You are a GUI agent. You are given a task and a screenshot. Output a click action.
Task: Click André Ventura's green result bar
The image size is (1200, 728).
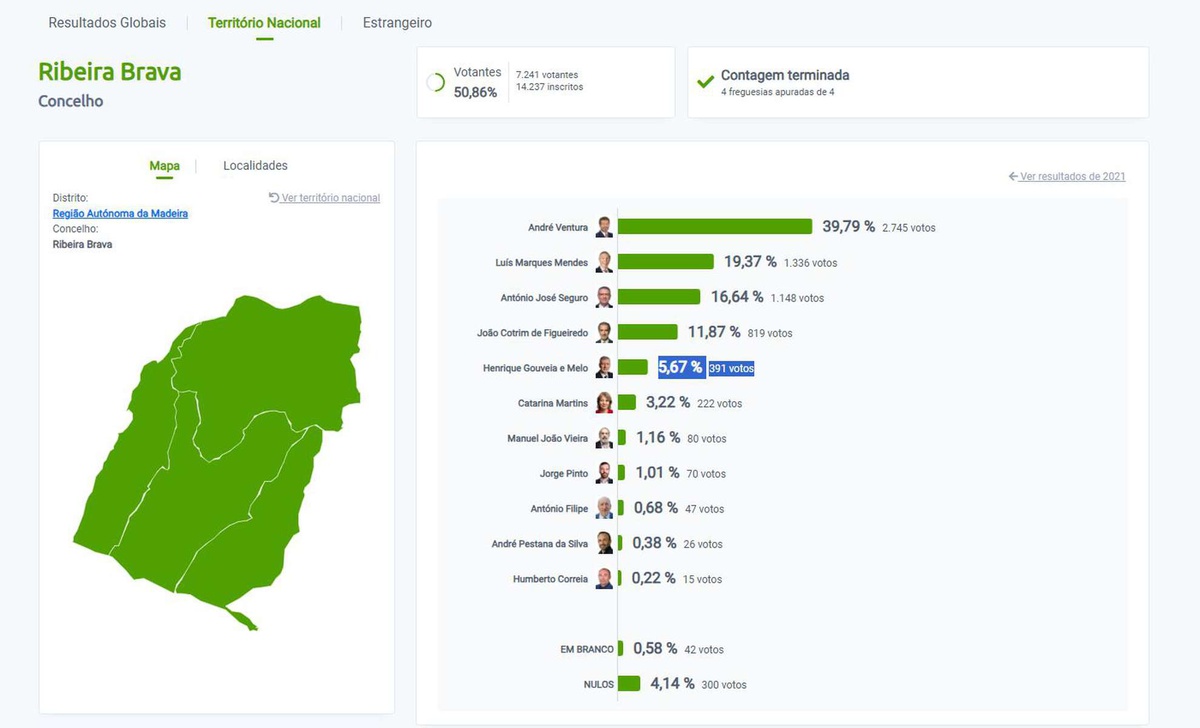click(714, 227)
